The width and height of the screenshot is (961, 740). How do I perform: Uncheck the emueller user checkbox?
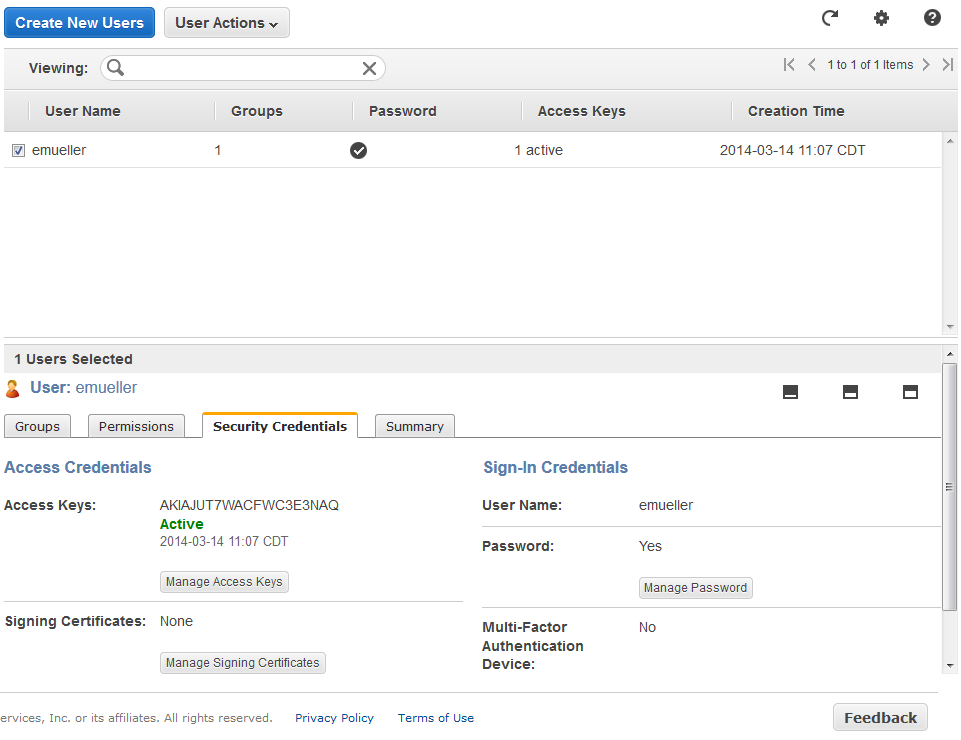click(18, 151)
